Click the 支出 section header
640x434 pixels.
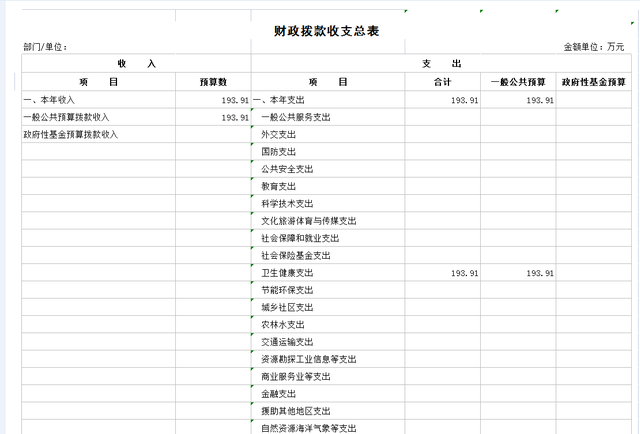tap(443, 64)
